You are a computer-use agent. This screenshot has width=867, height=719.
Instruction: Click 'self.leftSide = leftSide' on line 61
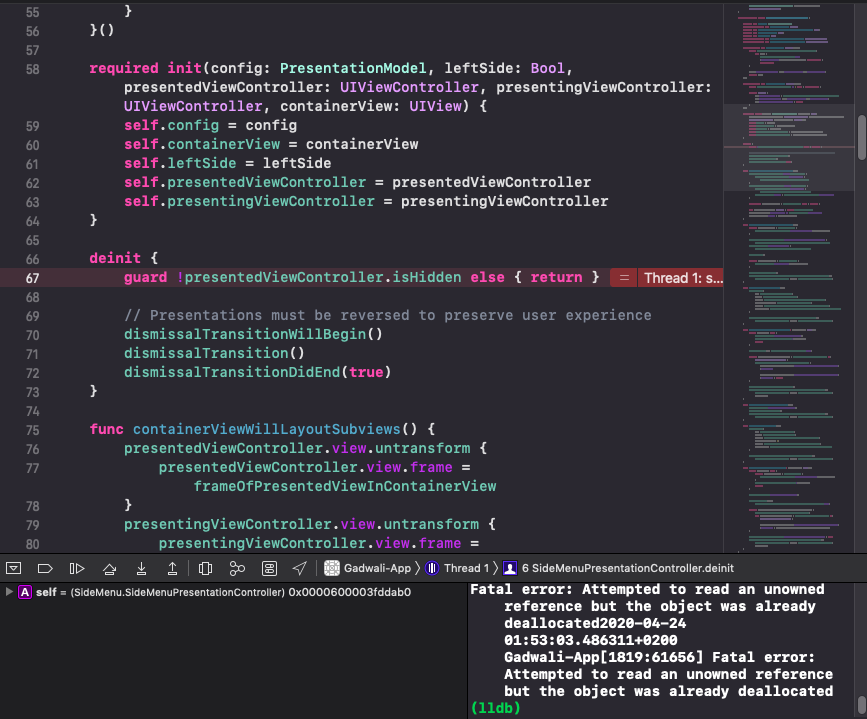[227, 163]
